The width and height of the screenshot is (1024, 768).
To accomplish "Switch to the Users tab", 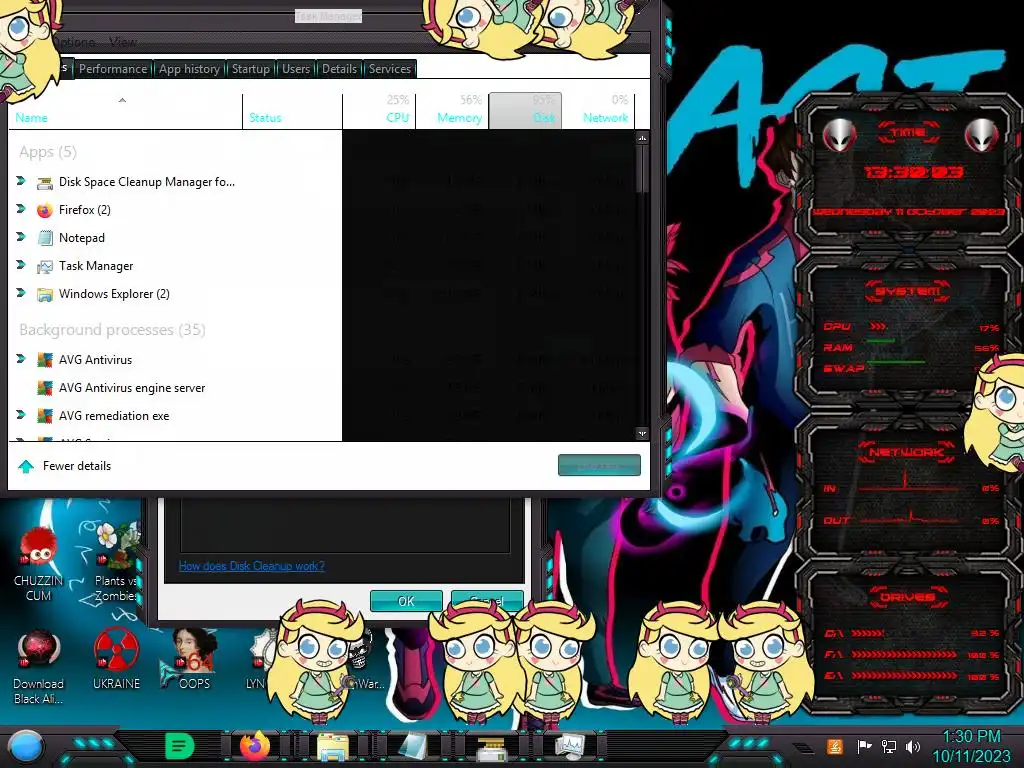I will point(296,69).
